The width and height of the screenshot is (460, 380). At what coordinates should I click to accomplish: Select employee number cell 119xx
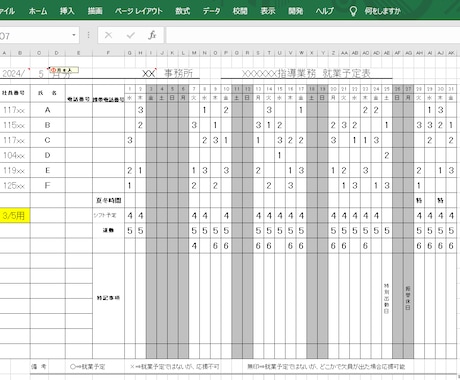coord(15,170)
